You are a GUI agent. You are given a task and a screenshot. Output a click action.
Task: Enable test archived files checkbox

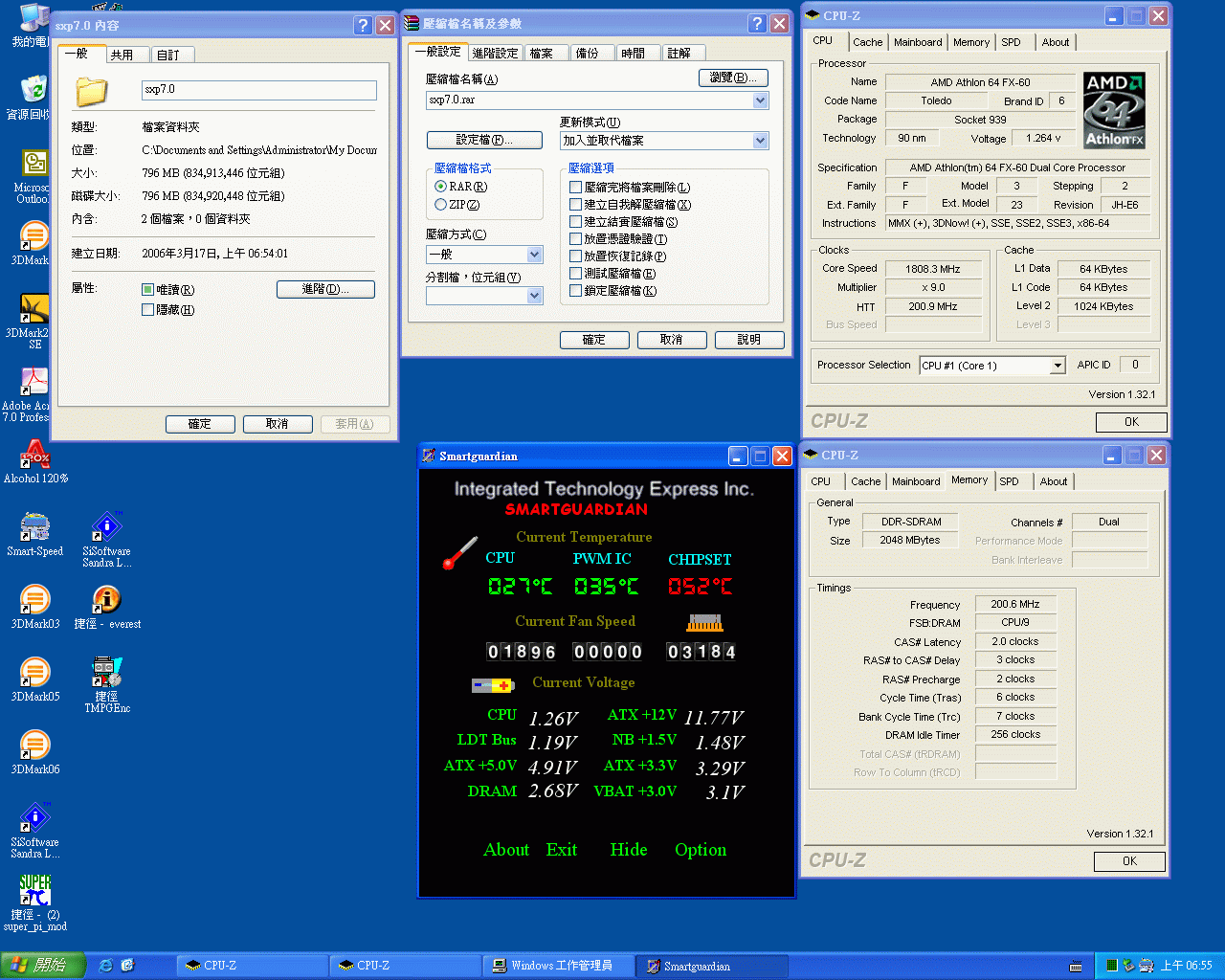(x=575, y=274)
